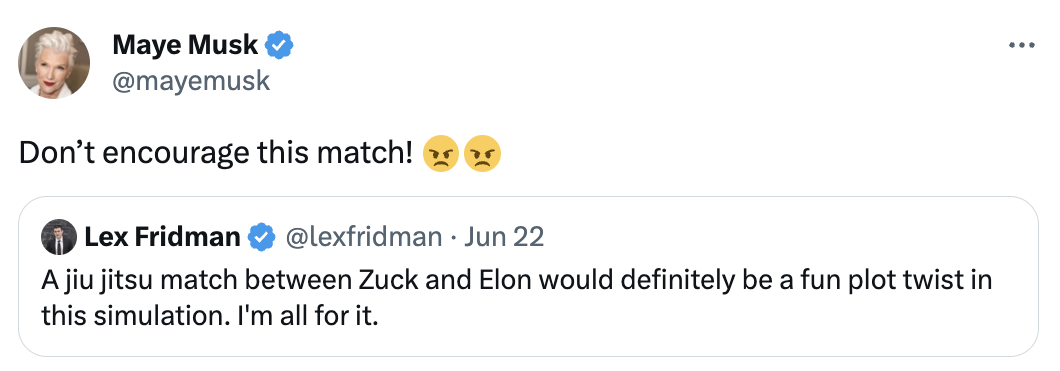Click the Maye Musk display name

(x=185, y=45)
